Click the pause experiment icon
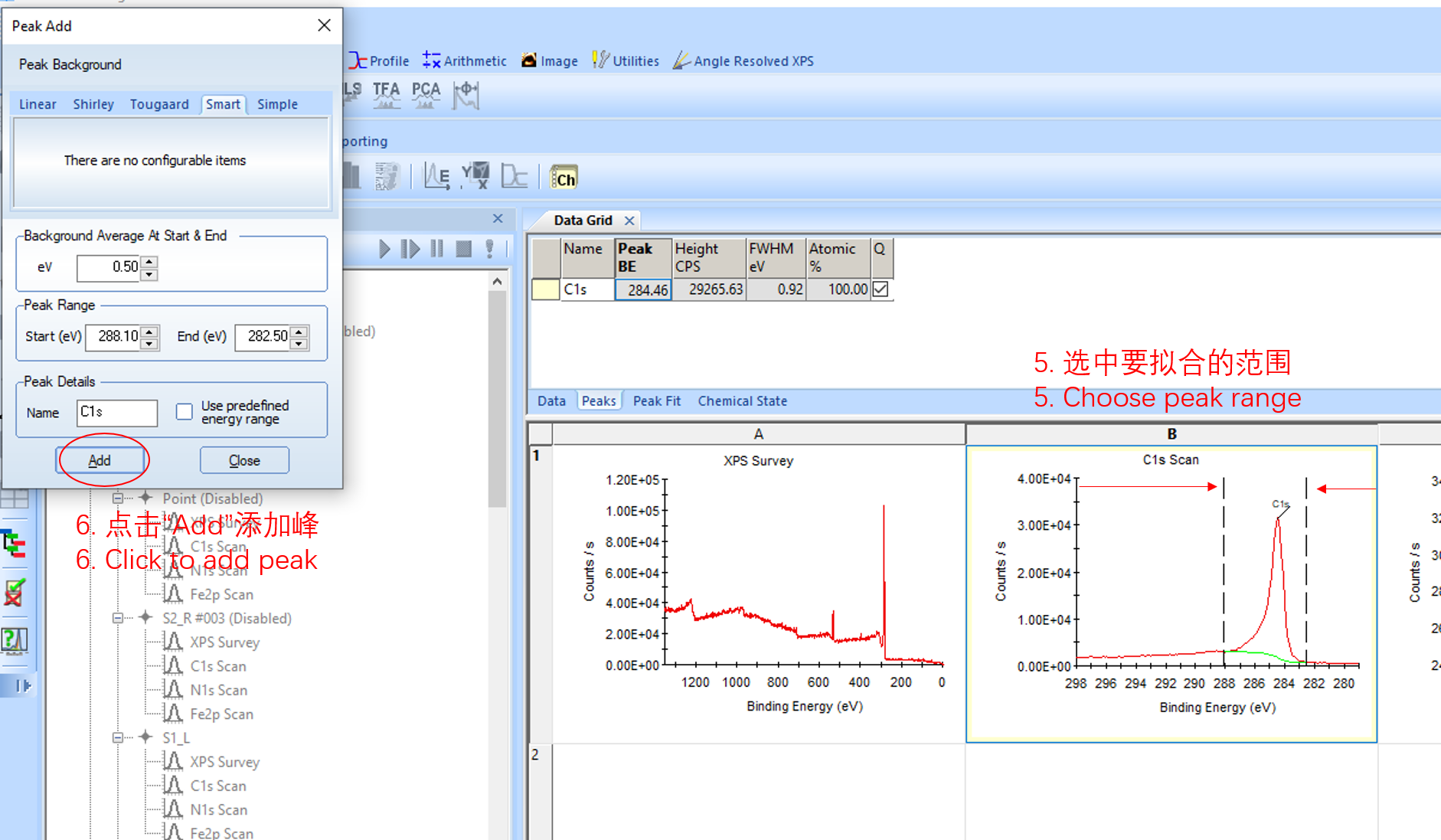 (437, 249)
